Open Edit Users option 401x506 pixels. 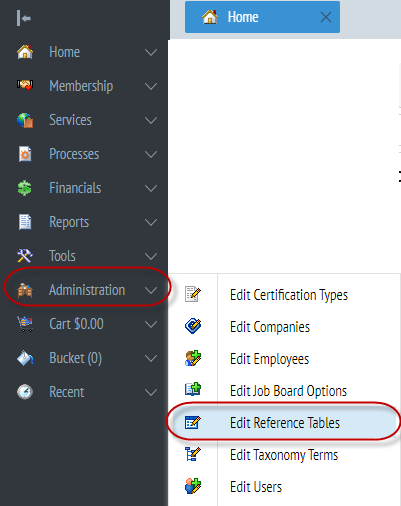[x=256, y=487]
